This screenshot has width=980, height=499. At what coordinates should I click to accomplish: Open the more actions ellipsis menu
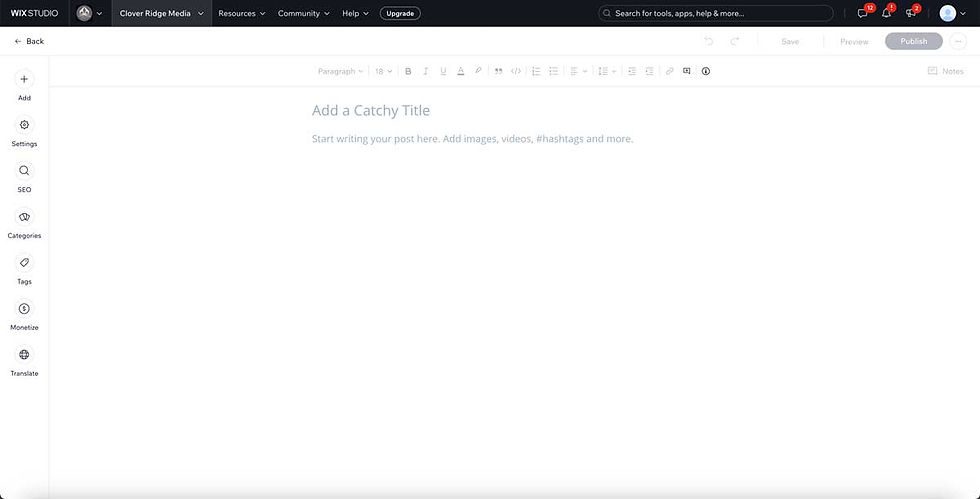[x=958, y=41]
